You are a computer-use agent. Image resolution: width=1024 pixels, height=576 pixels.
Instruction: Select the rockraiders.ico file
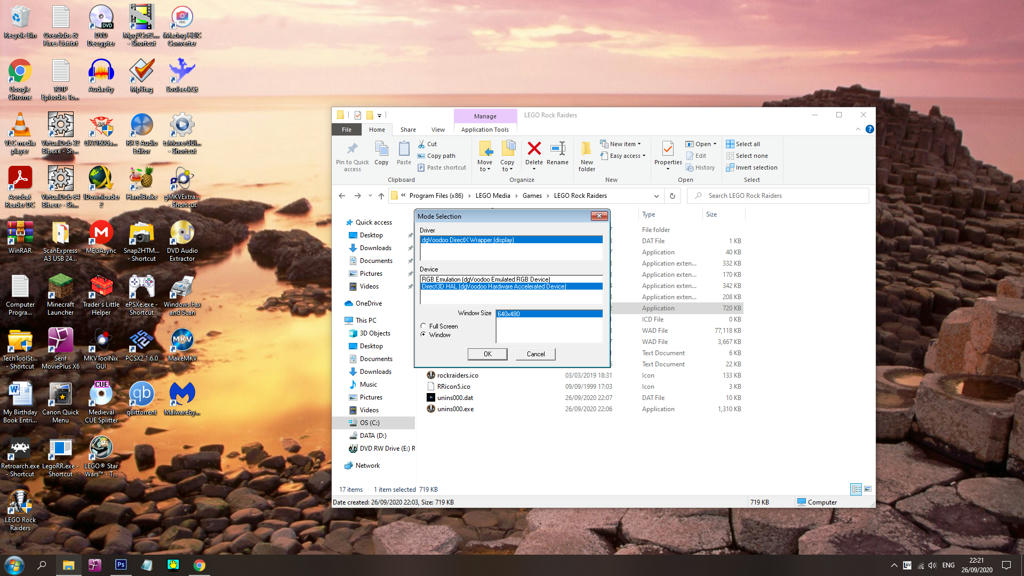(x=457, y=376)
